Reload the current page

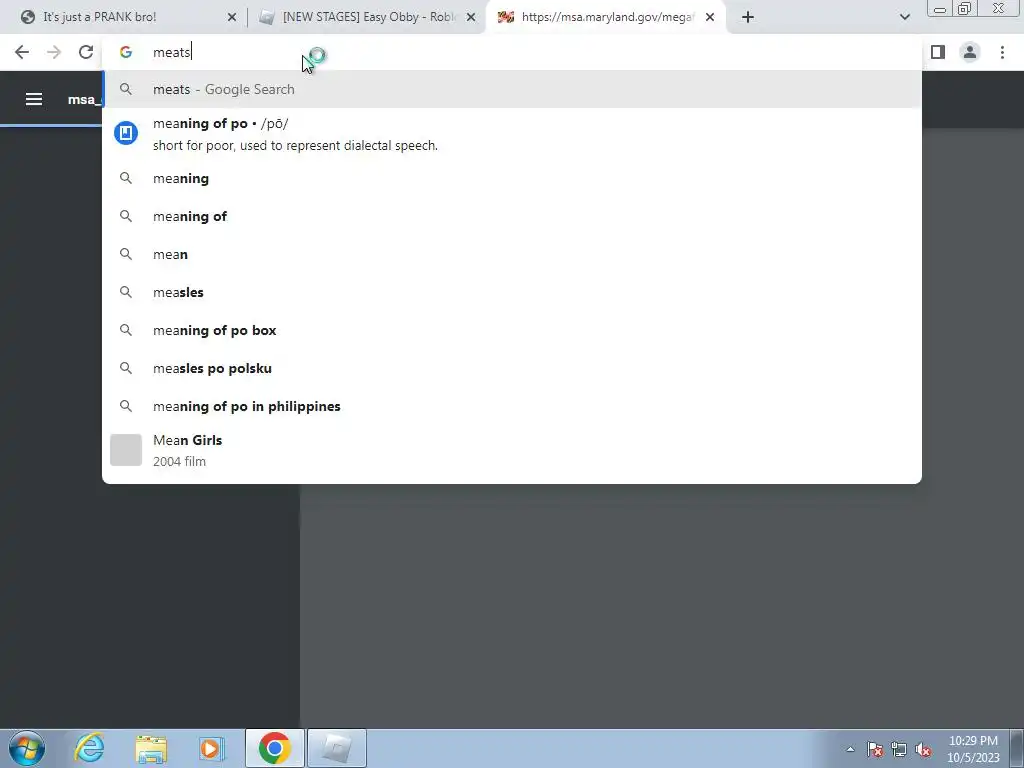86,52
